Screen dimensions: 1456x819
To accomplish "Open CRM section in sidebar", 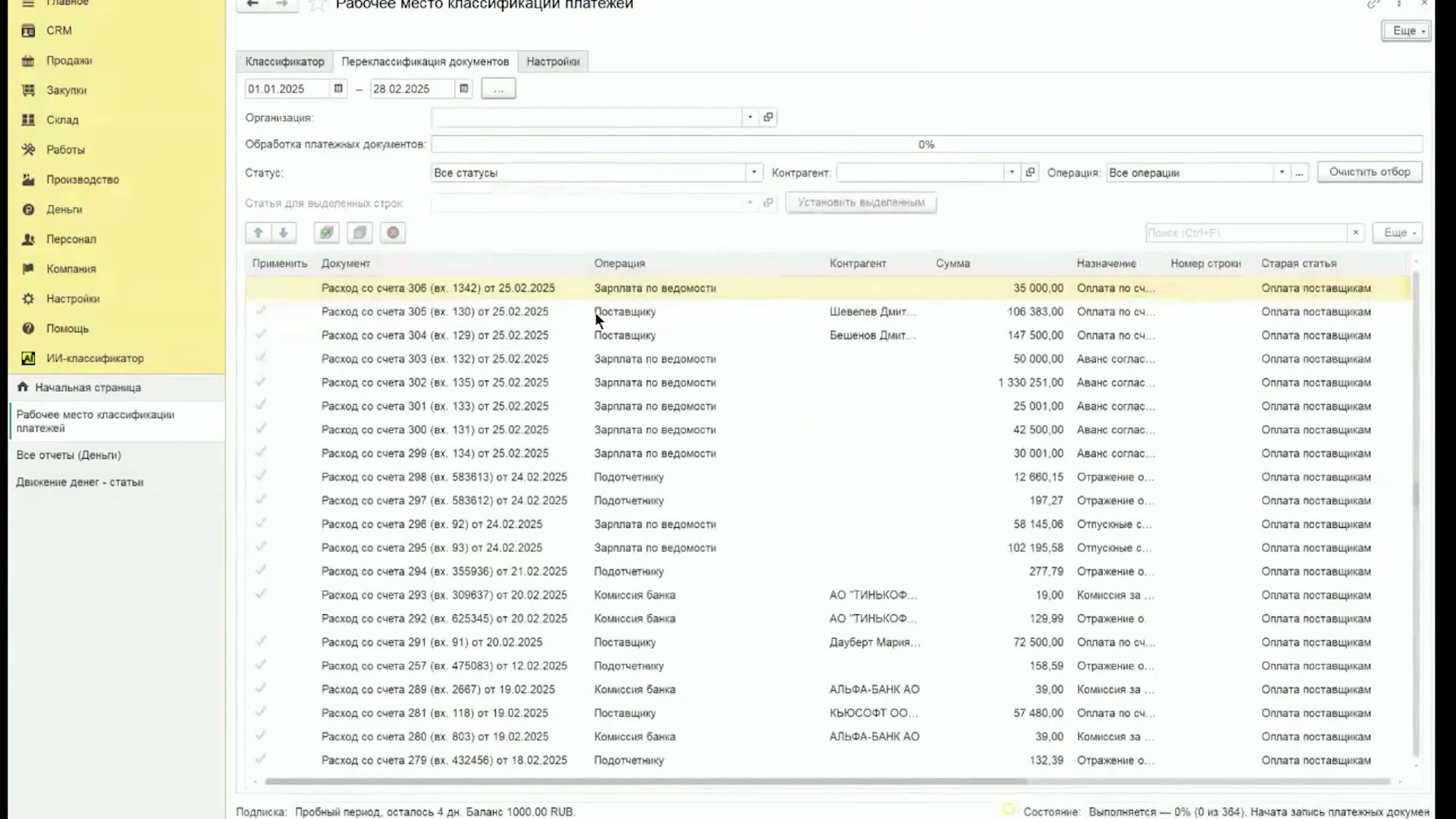I will [59, 30].
